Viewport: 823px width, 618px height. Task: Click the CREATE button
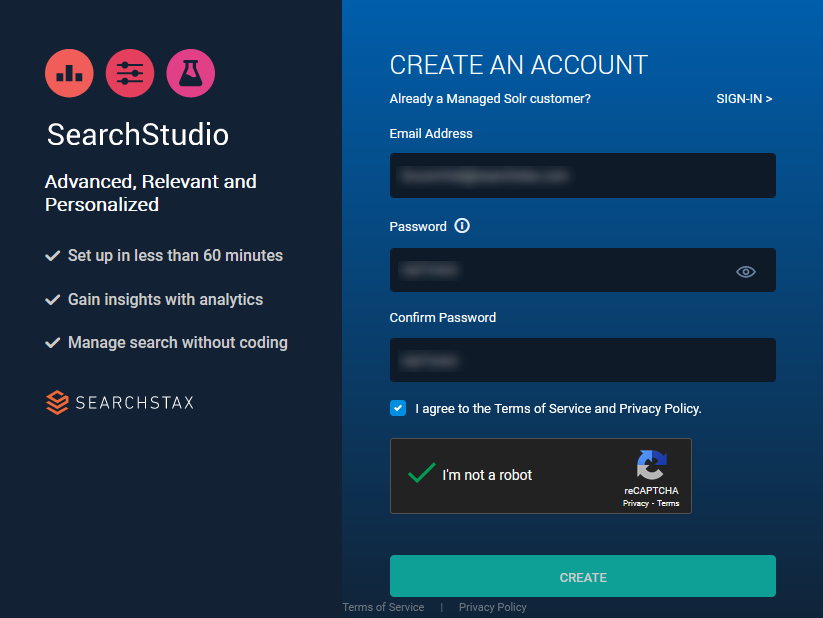point(583,576)
